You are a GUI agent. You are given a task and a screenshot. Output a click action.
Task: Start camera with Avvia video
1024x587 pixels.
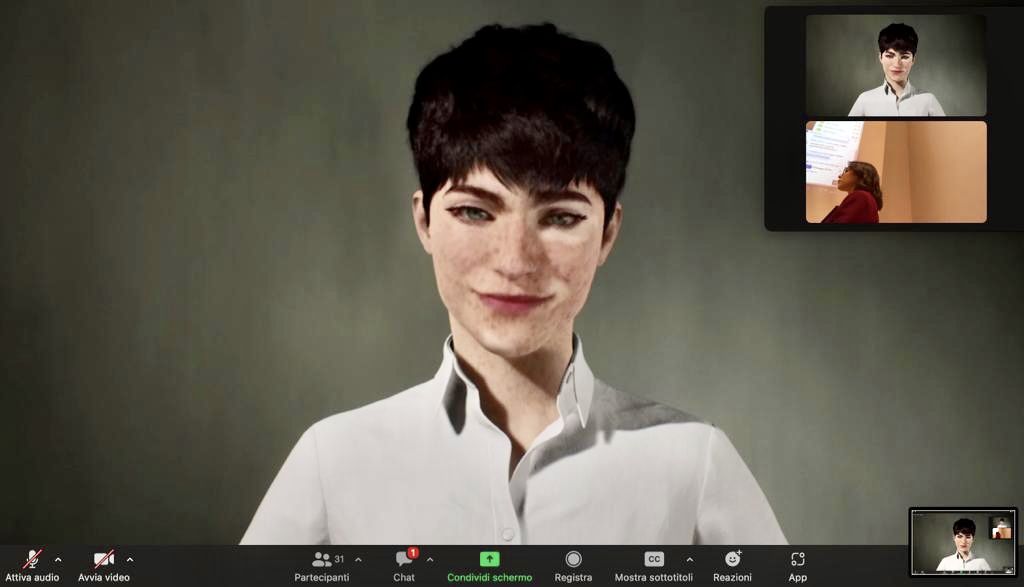coord(104,565)
